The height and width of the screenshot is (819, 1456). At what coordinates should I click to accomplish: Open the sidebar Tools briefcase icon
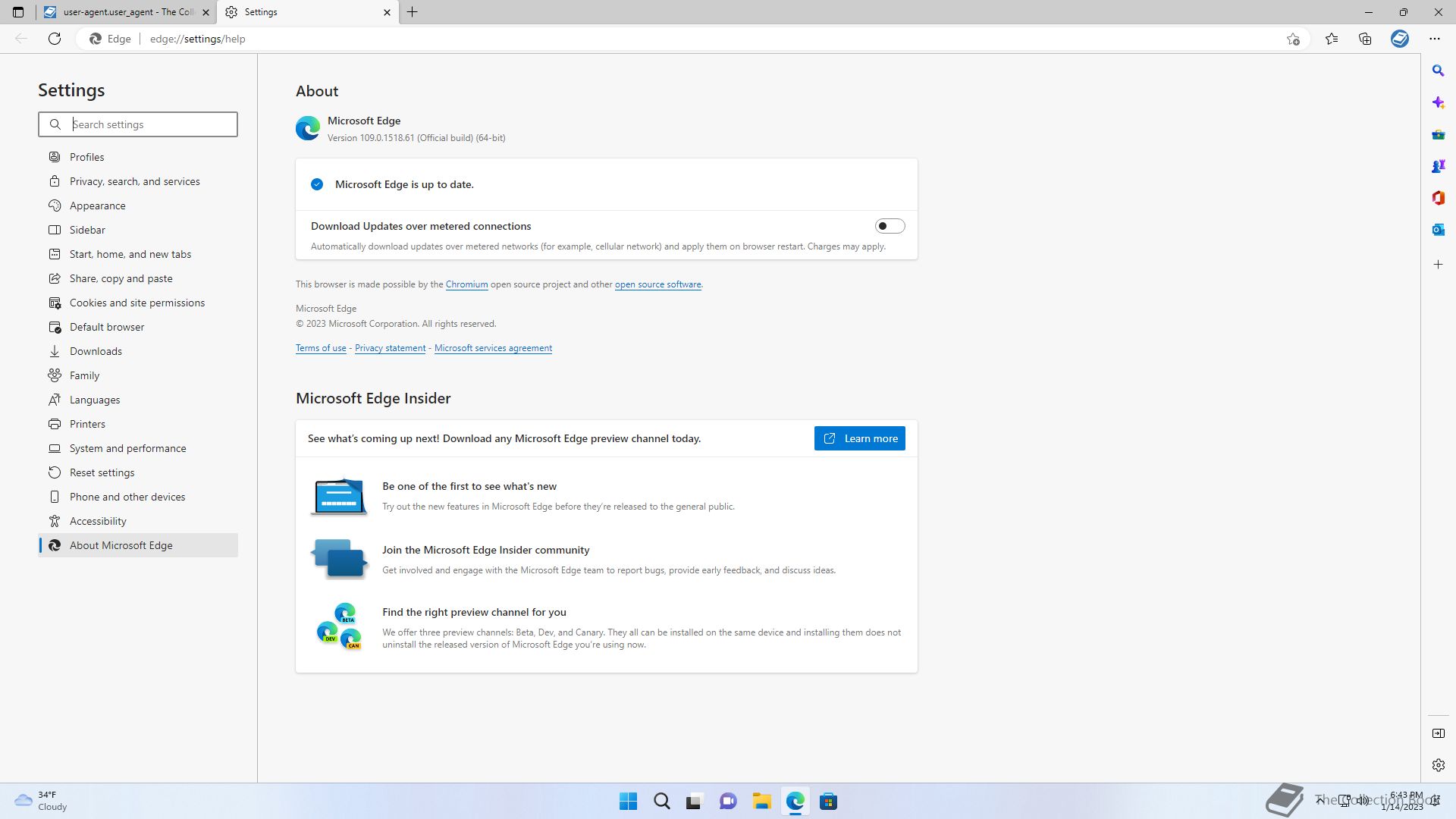(1438, 134)
